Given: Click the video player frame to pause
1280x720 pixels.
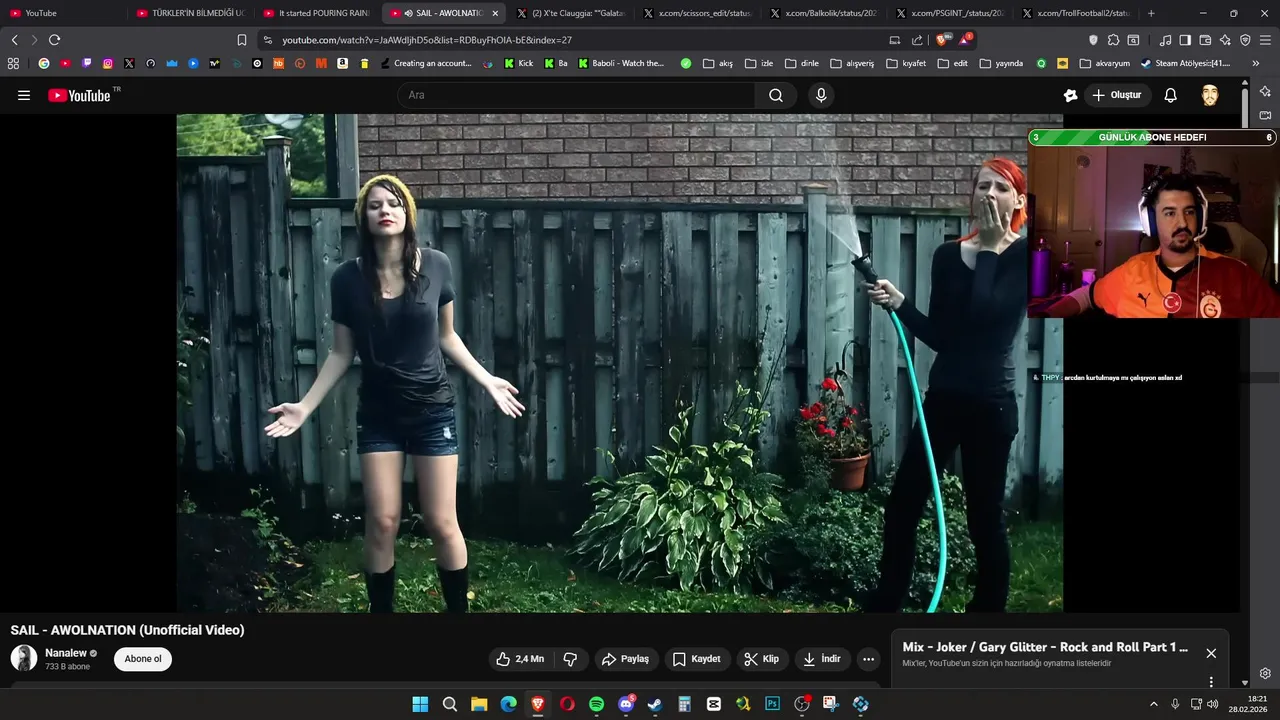Looking at the screenshot, I should point(620,362).
